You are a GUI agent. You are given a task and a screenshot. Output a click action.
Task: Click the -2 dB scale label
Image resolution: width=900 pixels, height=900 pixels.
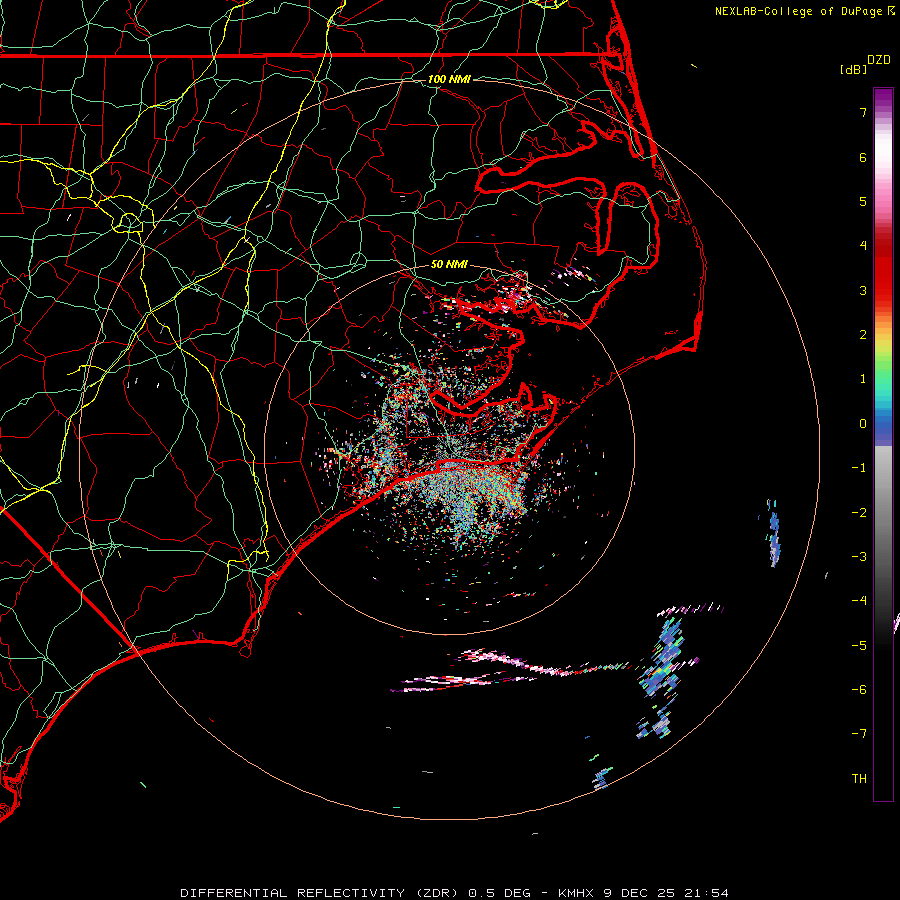(859, 513)
